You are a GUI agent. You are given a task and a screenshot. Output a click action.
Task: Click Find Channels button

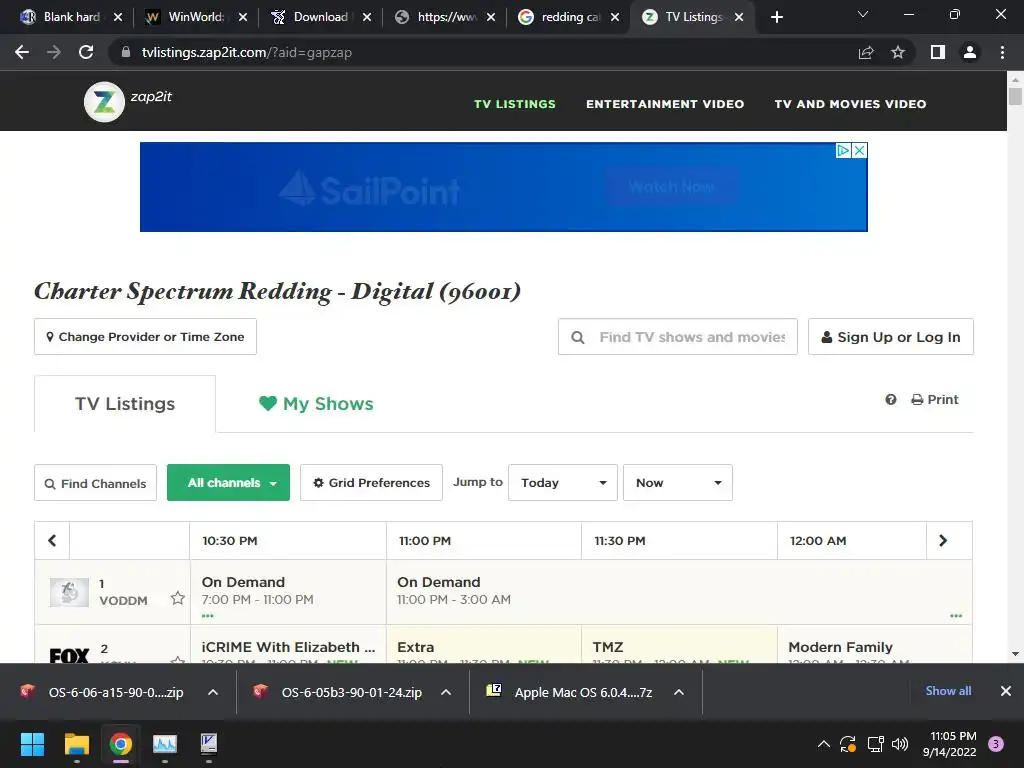pos(95,483)
